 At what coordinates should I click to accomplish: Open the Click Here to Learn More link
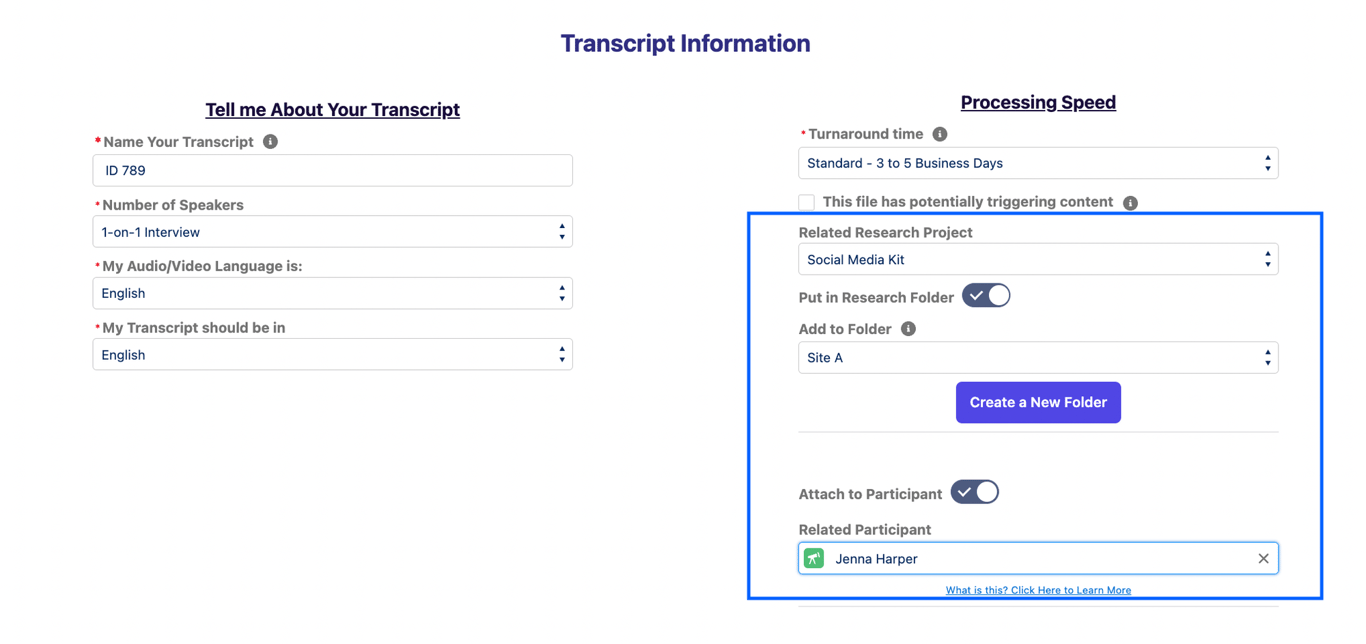(1038, 591)
